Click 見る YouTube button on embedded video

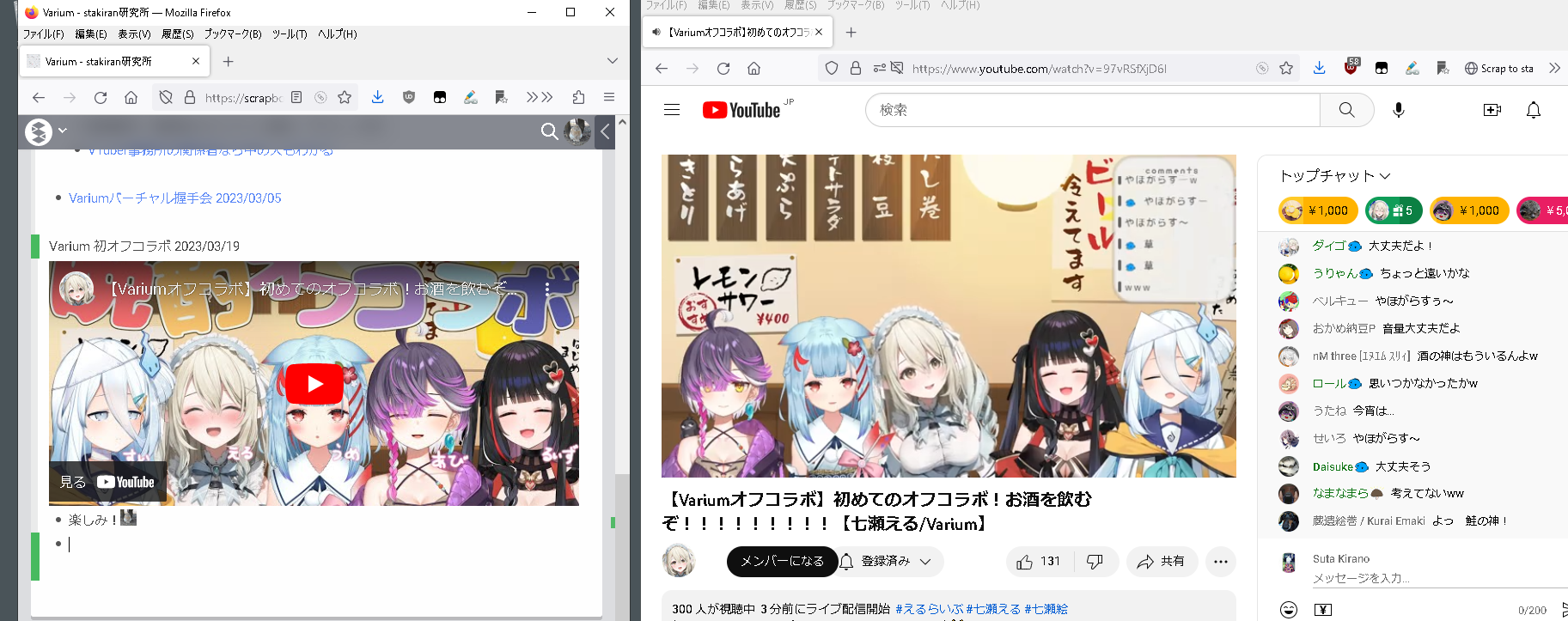pos(108,482)
